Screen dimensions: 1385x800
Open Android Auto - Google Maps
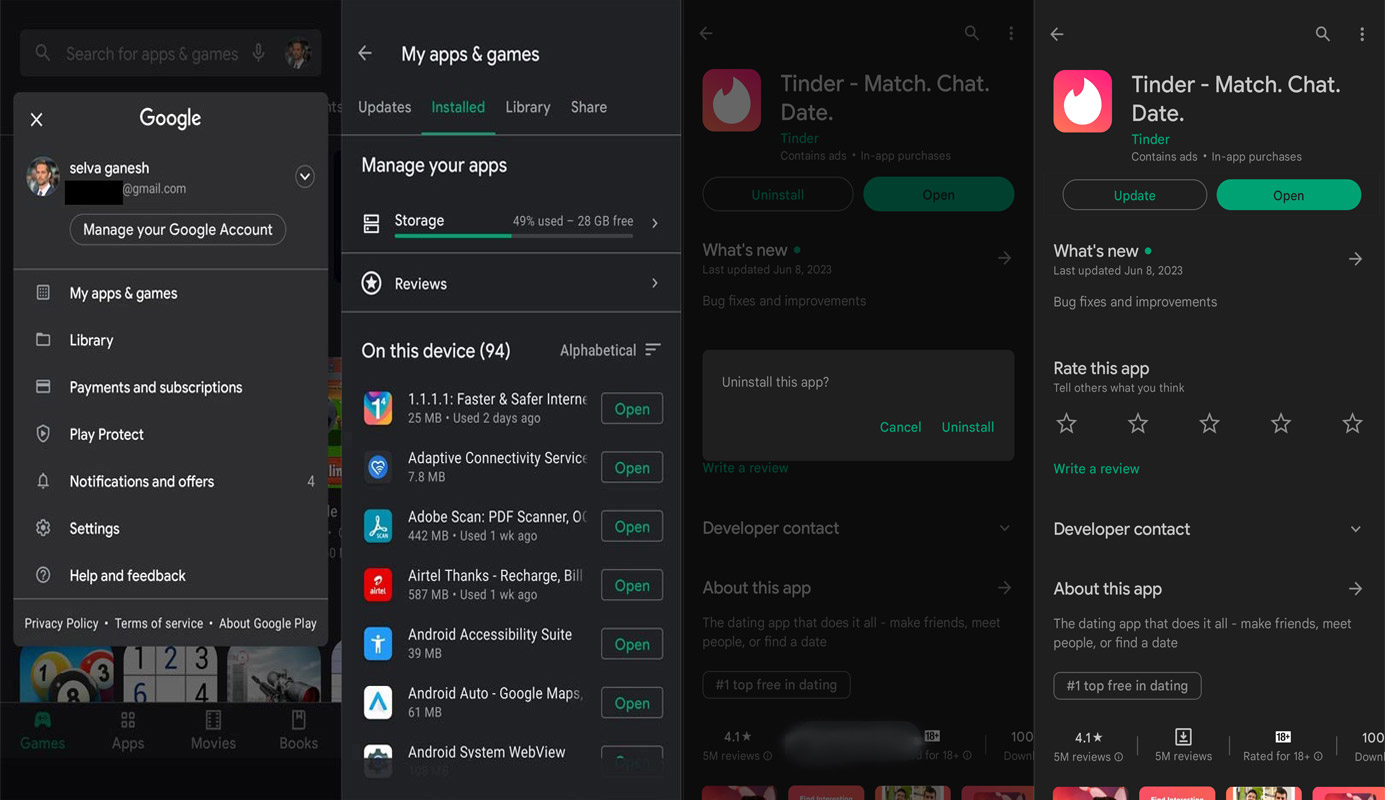pos(632,703)
